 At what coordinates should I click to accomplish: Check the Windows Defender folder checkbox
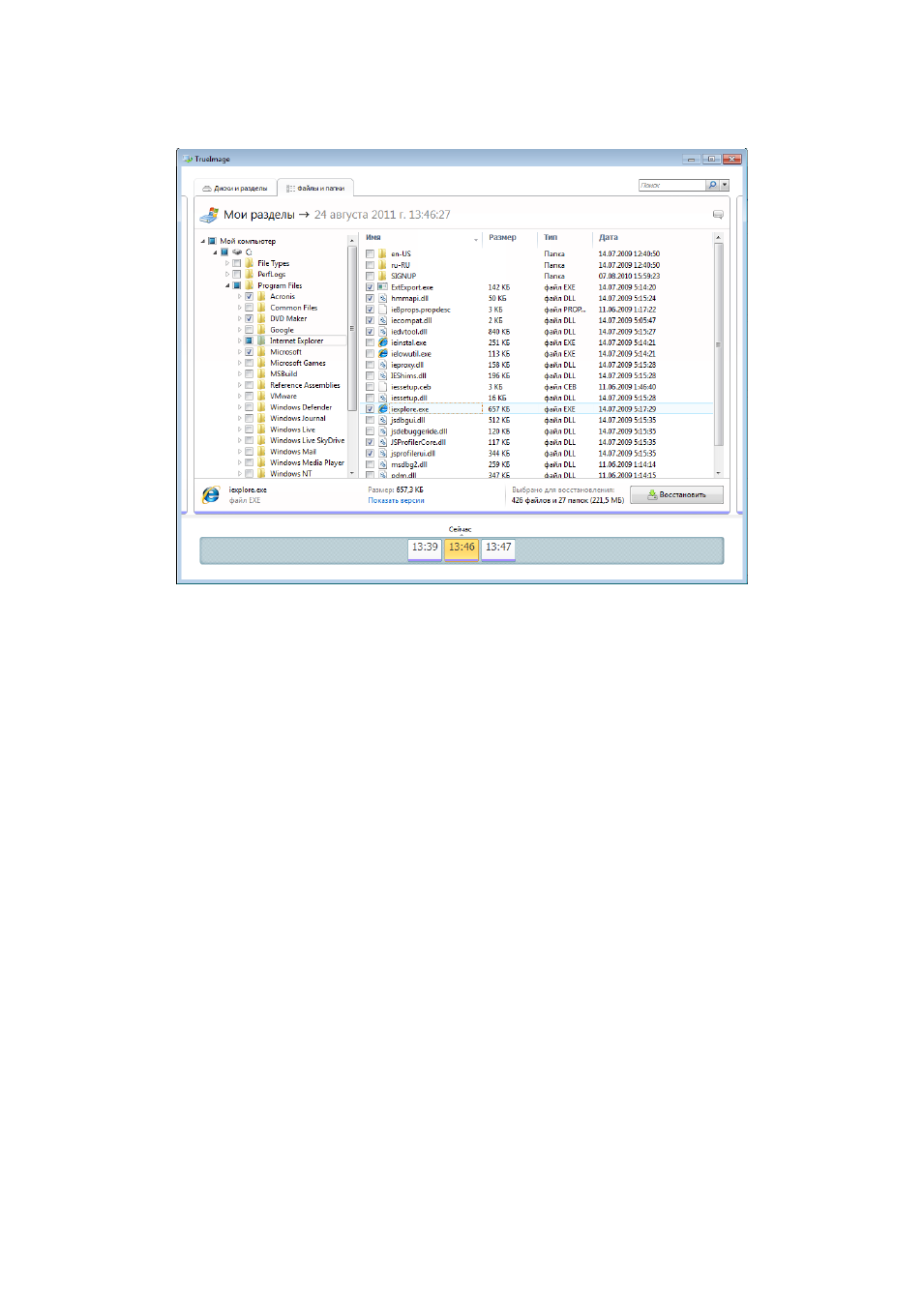(249, 407)
